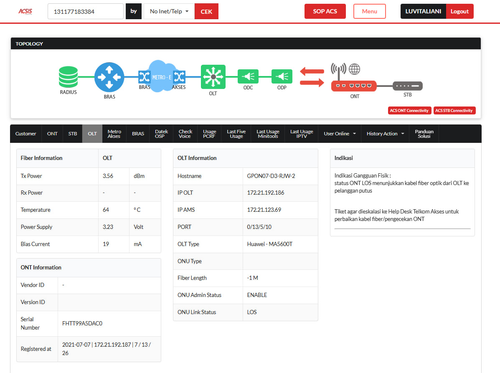Click the OLT Information header

(246, 158)
